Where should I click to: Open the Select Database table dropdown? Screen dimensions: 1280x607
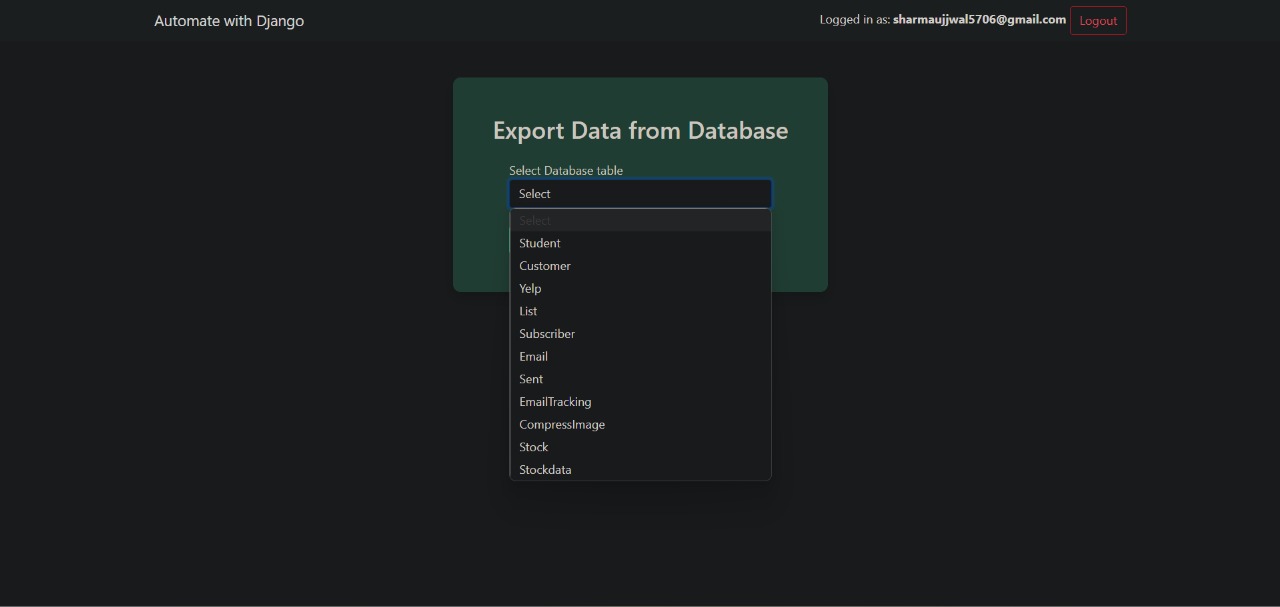tap(640, 194)
